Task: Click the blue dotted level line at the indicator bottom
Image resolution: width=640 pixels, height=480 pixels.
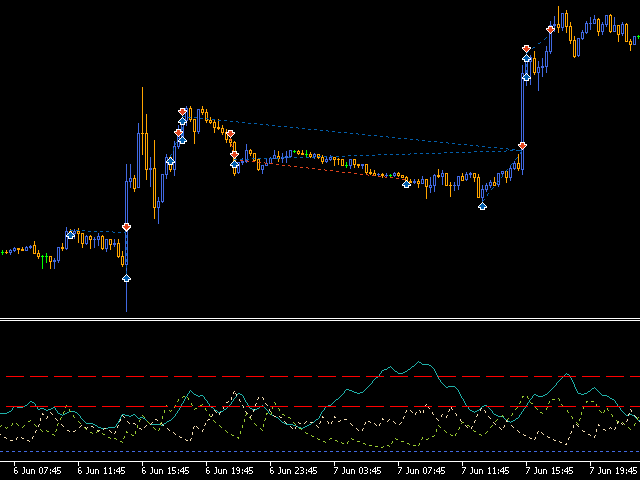Action: pos(320,451)
